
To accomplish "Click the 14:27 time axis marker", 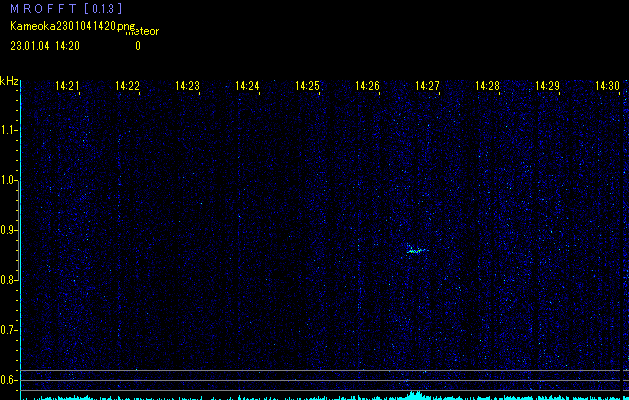I will tap(427, 85).
